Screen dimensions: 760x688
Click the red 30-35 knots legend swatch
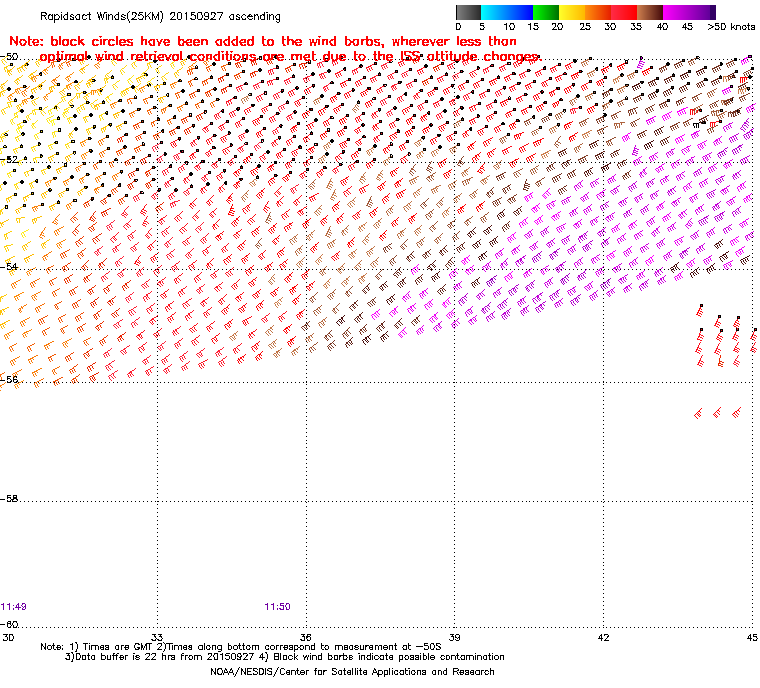tap(624, 12)
